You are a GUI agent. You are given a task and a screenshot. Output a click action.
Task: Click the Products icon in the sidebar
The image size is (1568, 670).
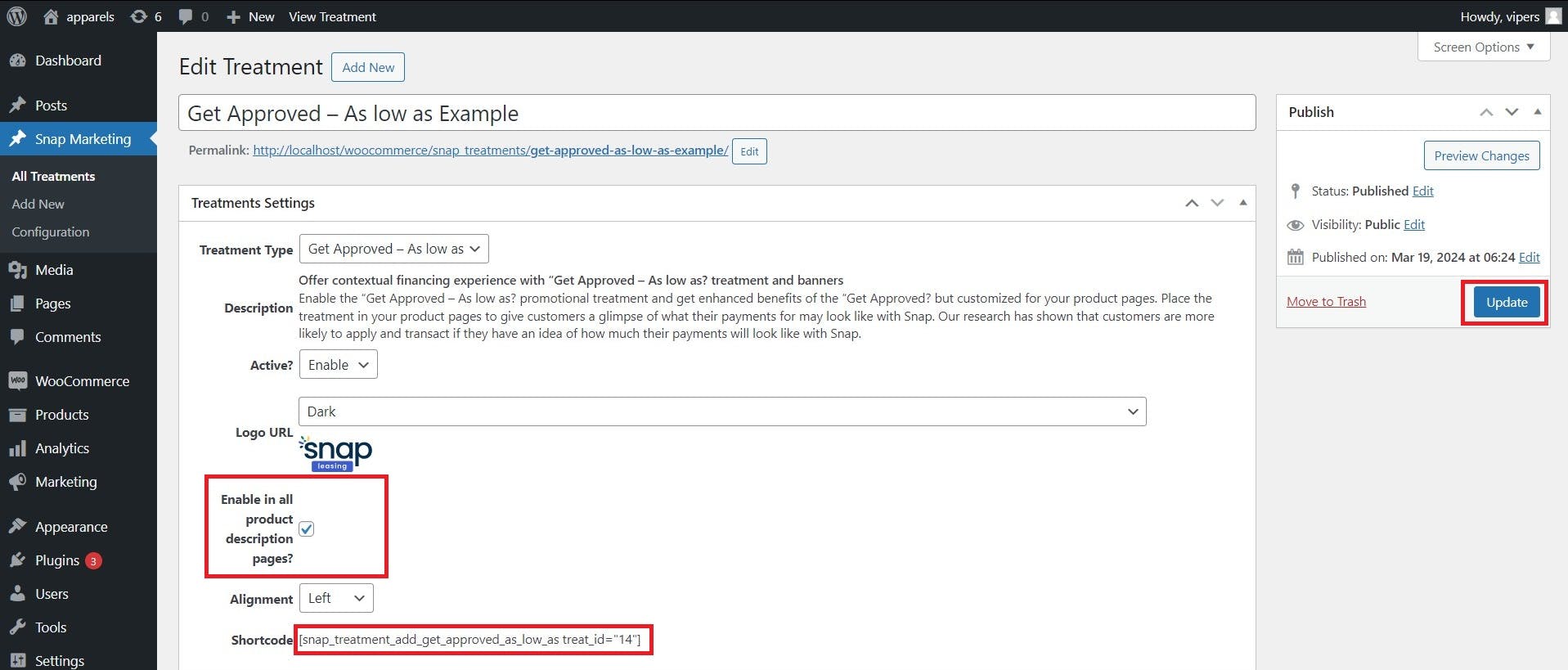click(x=17, y=415)
